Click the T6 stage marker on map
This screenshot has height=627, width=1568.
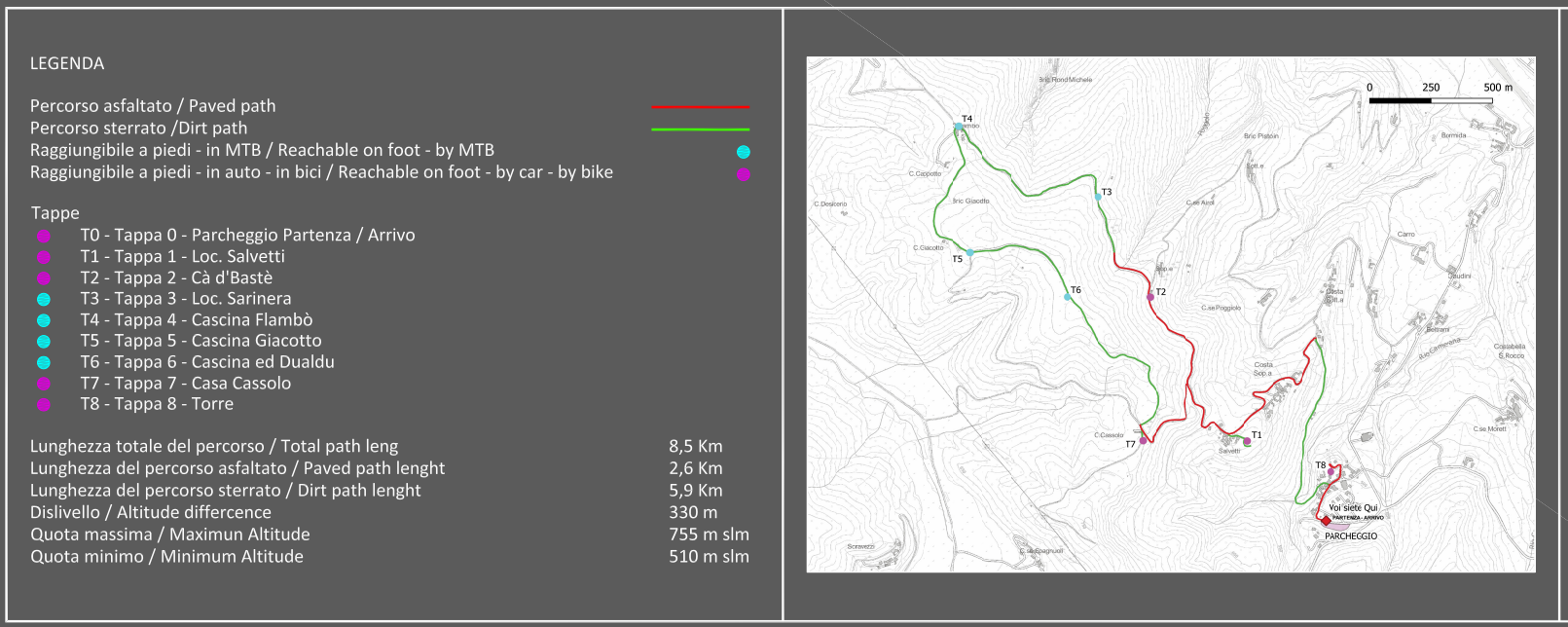(x=1068, y=297)
